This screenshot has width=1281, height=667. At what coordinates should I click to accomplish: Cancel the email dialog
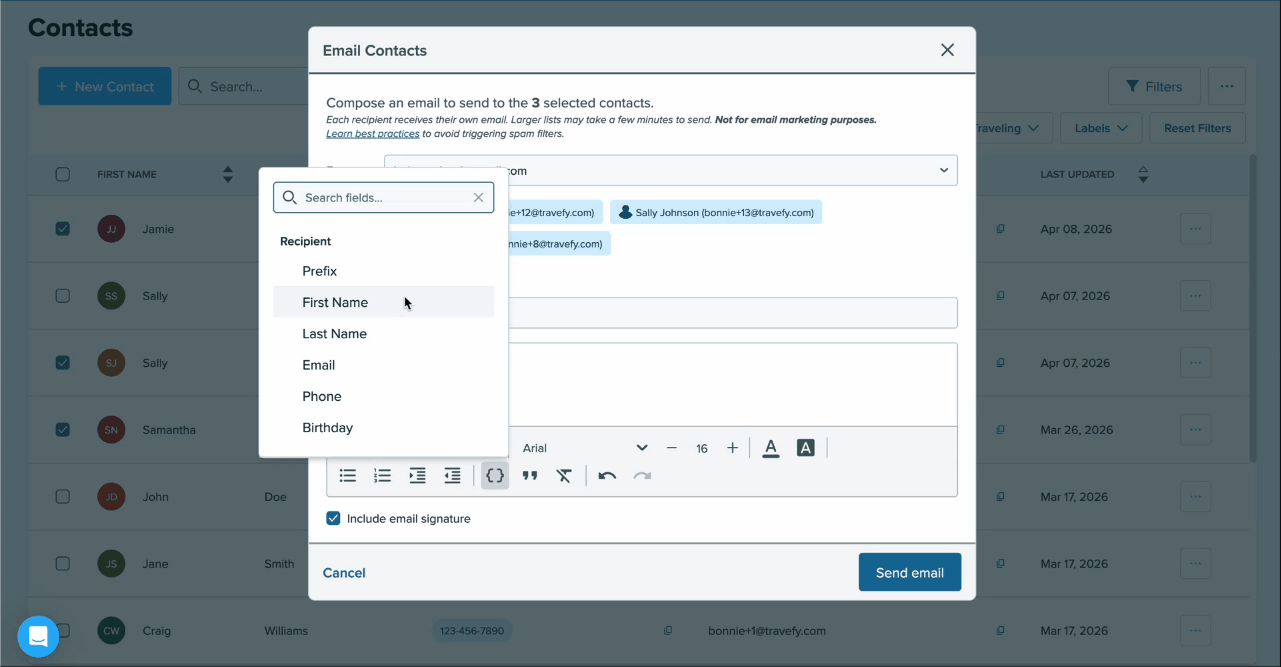click(344, 573)
